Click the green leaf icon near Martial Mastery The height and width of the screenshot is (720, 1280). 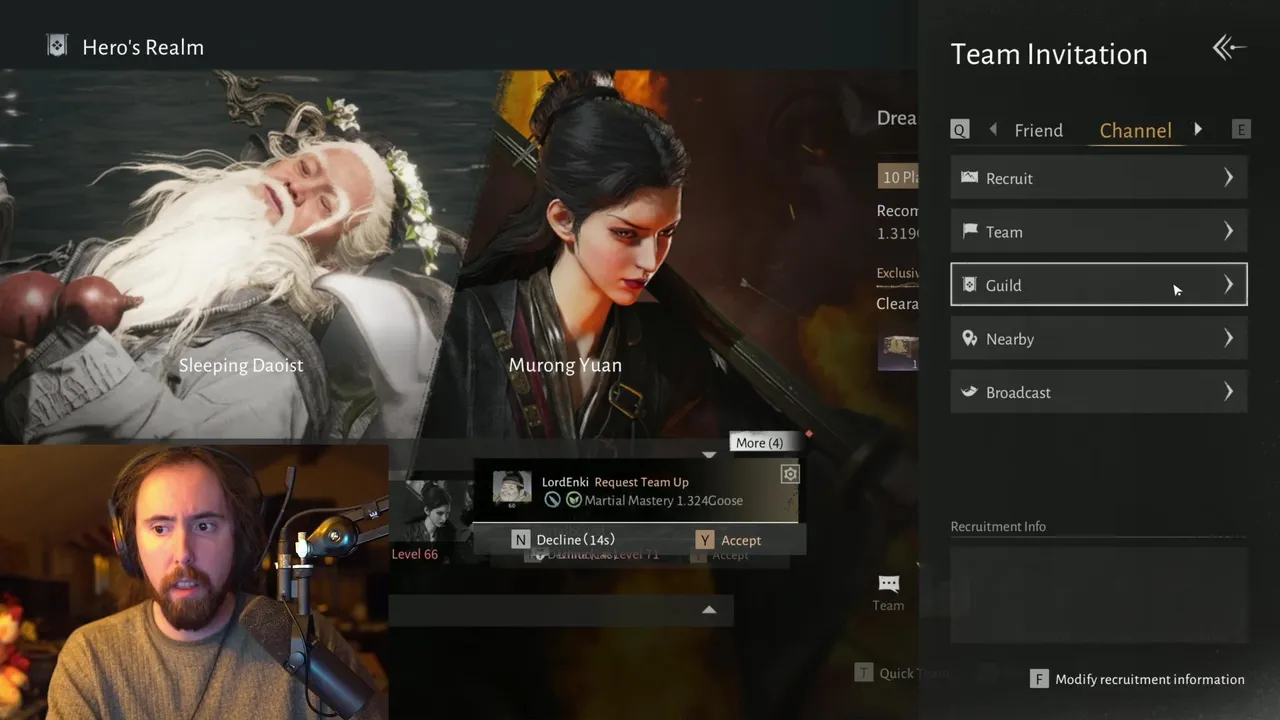[x=573, y=500]
